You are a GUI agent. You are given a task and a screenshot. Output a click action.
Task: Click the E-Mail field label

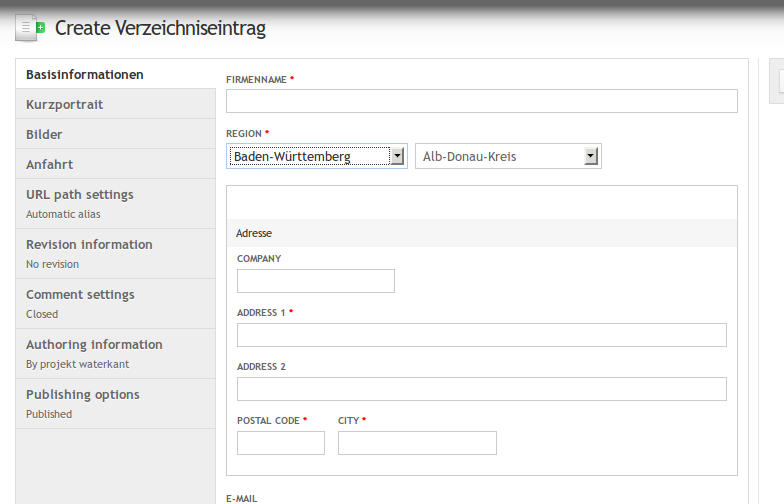[x=243, y=498]
